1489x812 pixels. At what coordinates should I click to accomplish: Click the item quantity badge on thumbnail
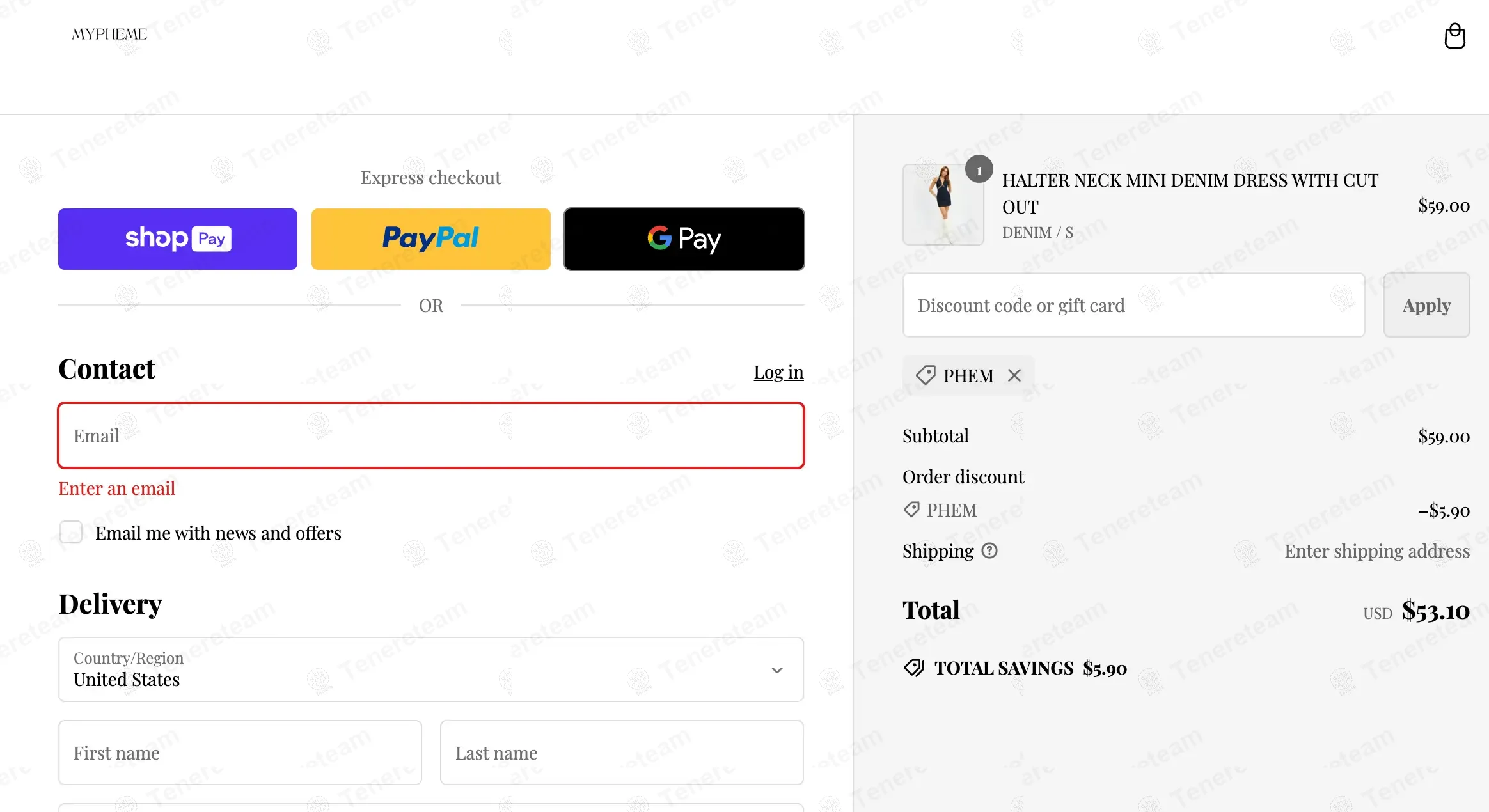[979, 169]
